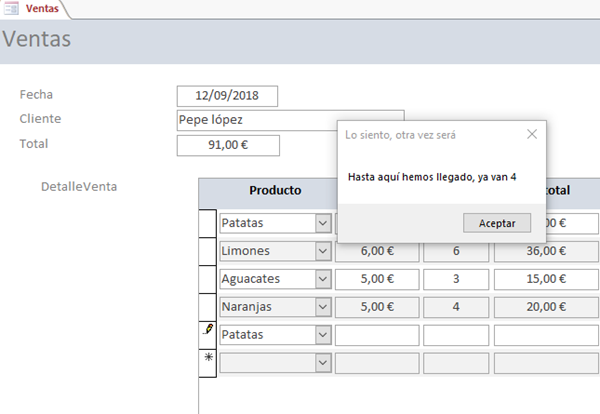This screenshot has width=600, height=414.
Task: Click the new-row empty subtotal field
Action: [x=546, y=363]
